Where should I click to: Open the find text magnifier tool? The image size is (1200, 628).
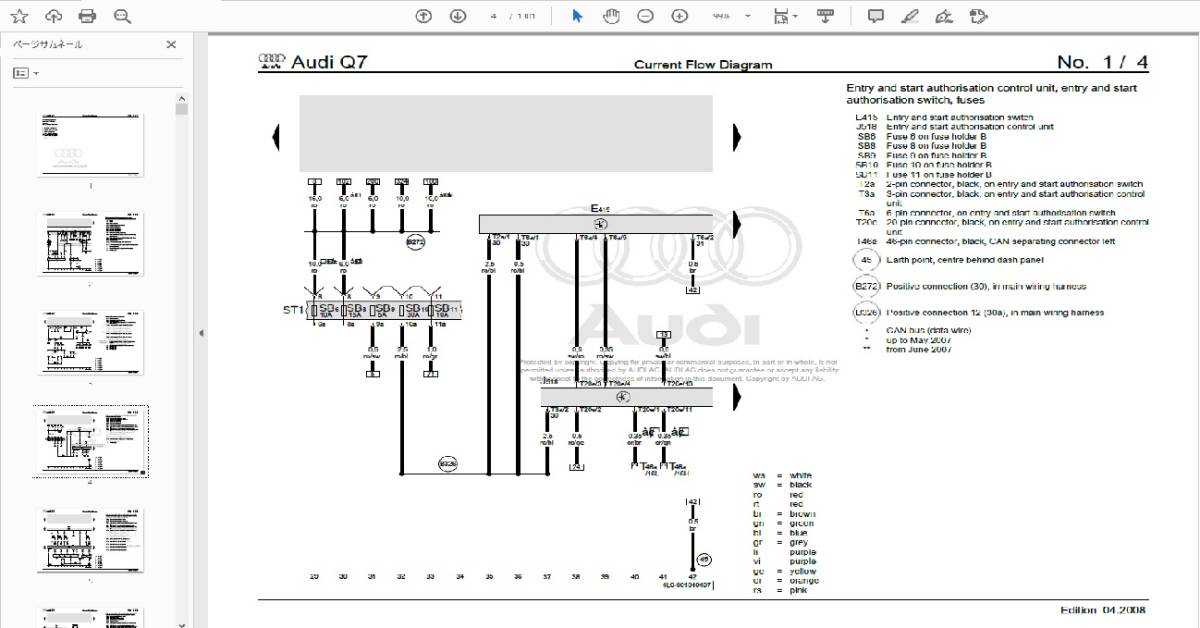(122, 16)
